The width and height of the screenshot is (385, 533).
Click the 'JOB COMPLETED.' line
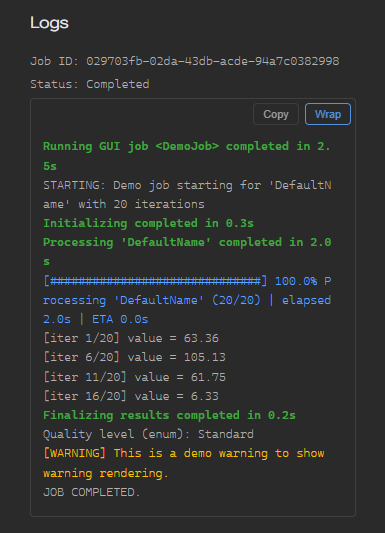coord(91,492)
